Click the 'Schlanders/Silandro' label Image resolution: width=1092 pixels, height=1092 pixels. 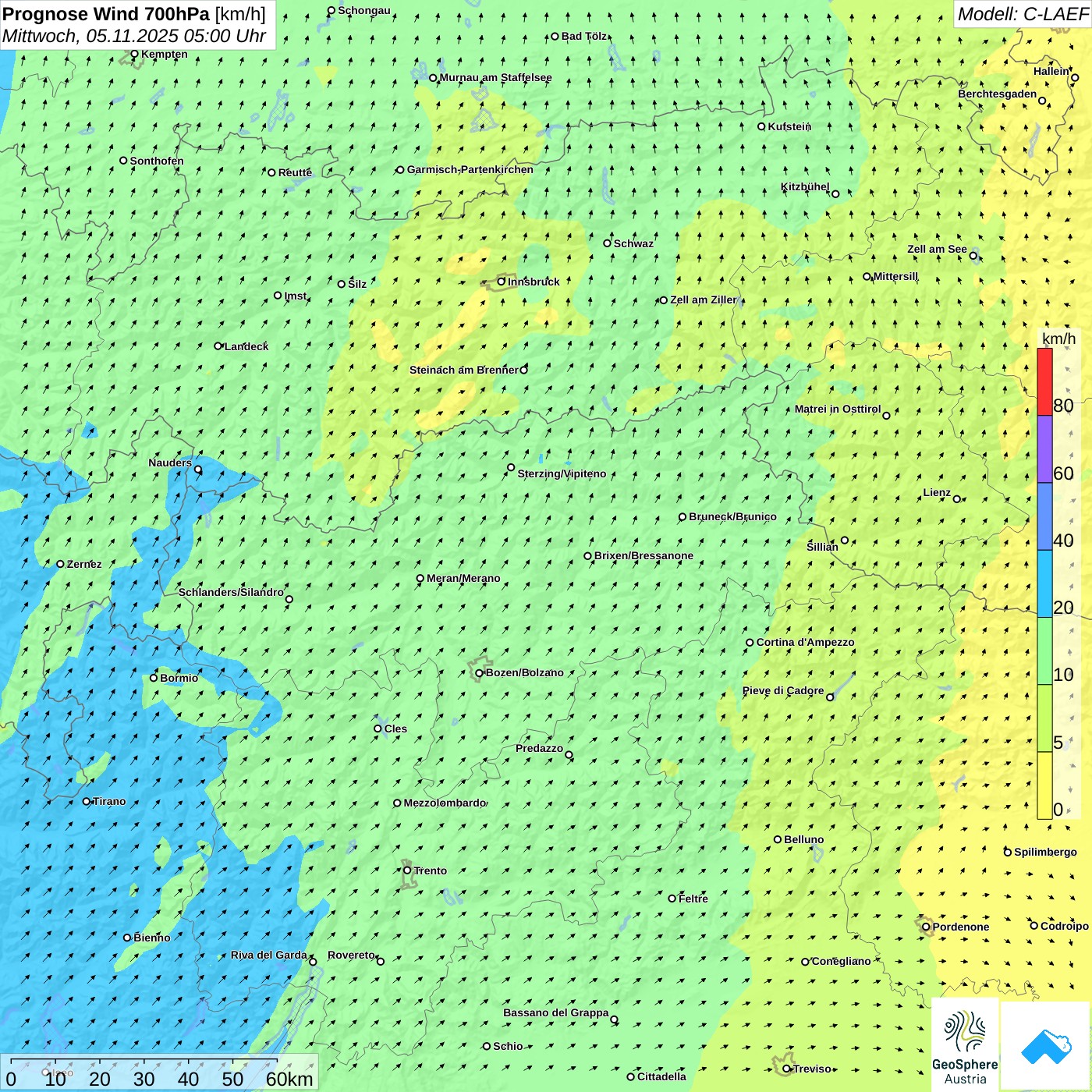pyautogui.click(x=231, y=592)
